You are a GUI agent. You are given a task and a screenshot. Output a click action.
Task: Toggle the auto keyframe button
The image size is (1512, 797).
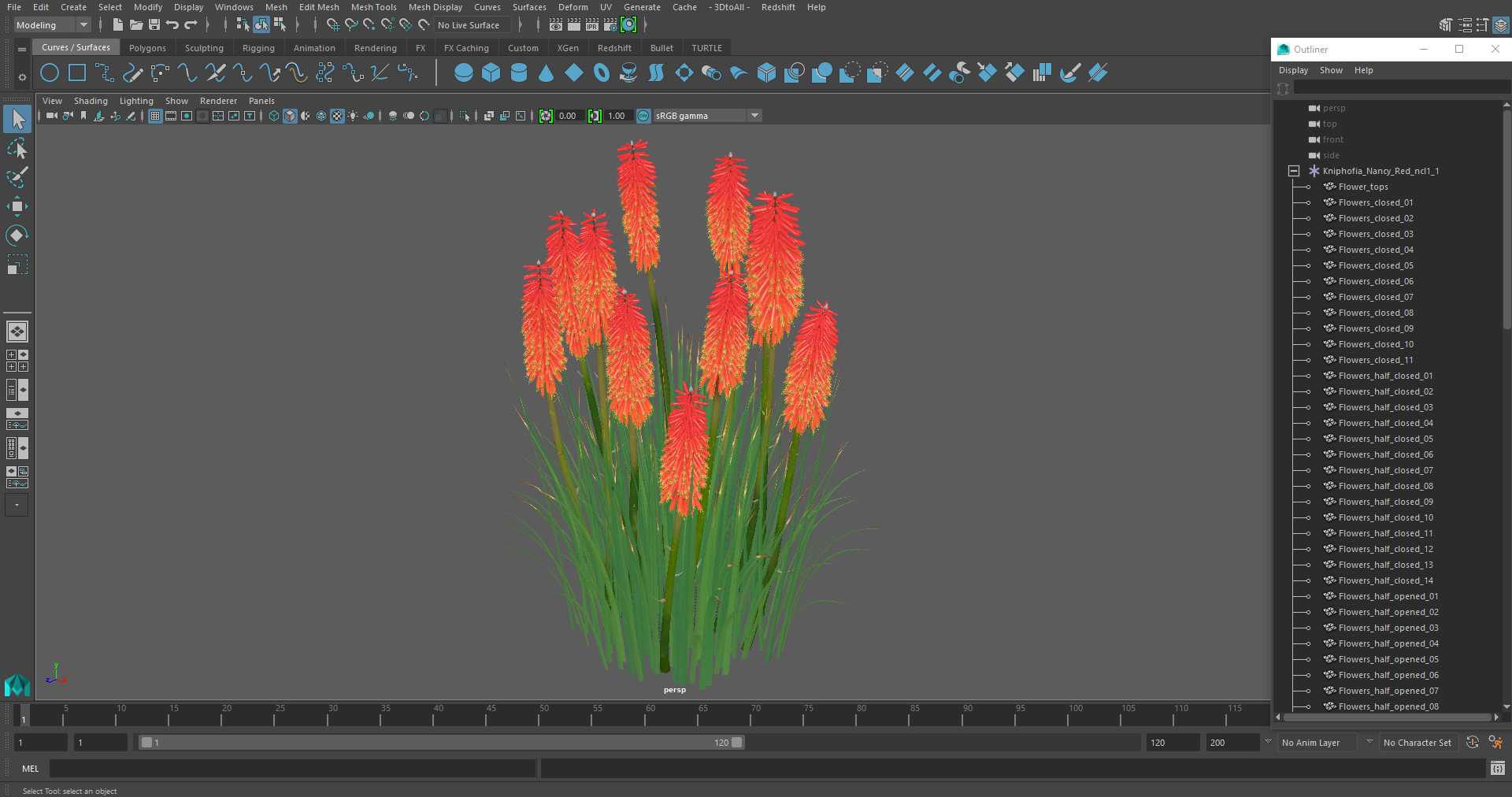(1473, 743)
